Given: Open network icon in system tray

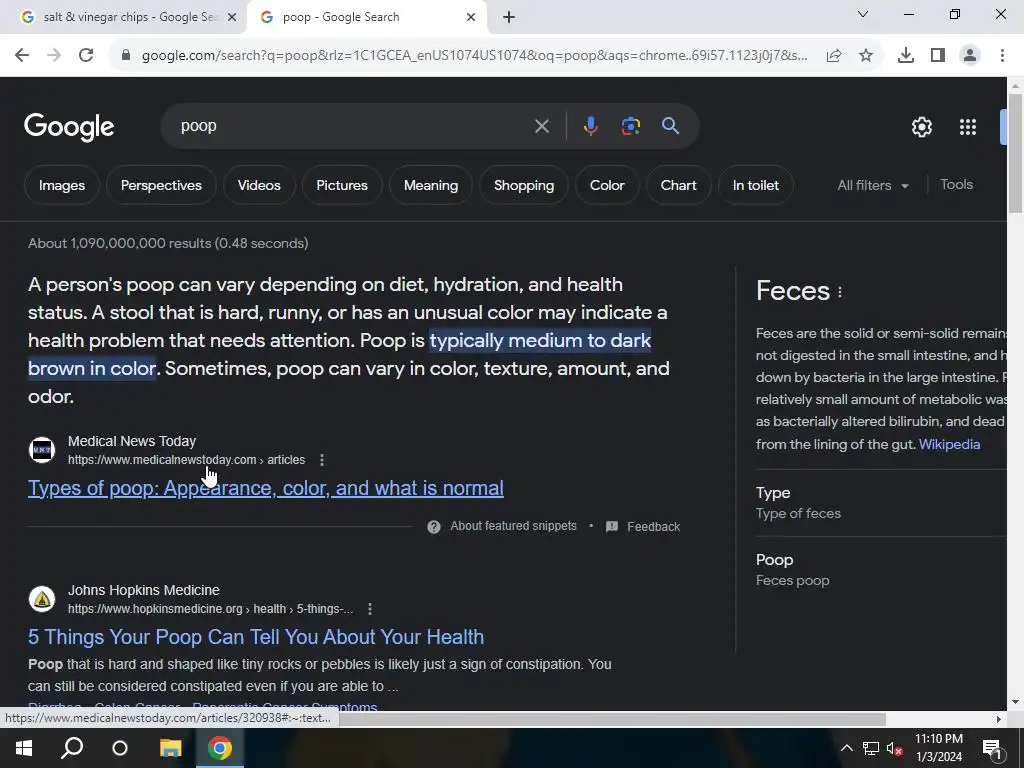Looking at the screenshot, I should tap(871, 748).
